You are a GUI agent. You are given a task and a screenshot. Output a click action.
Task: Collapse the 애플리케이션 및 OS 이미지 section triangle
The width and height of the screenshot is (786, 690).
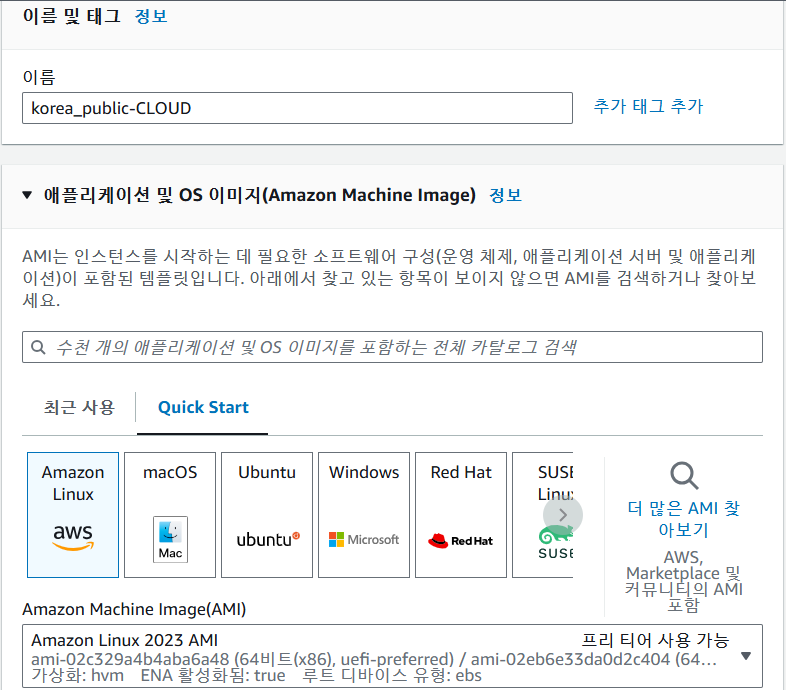tap(27, 195)
